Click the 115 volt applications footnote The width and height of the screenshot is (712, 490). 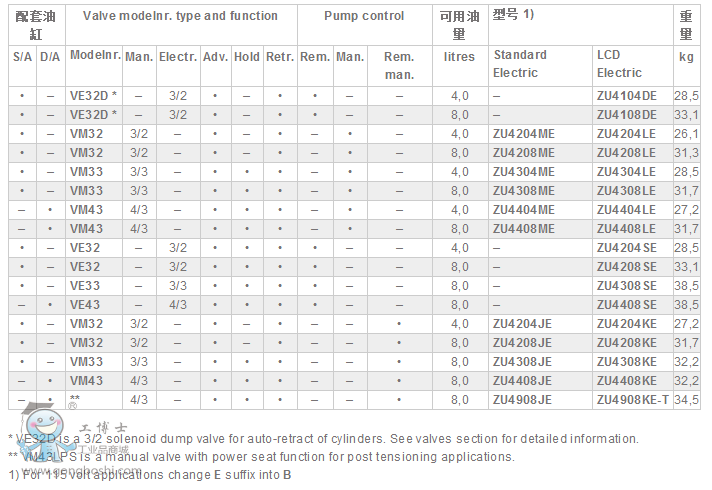pos(150,474)
